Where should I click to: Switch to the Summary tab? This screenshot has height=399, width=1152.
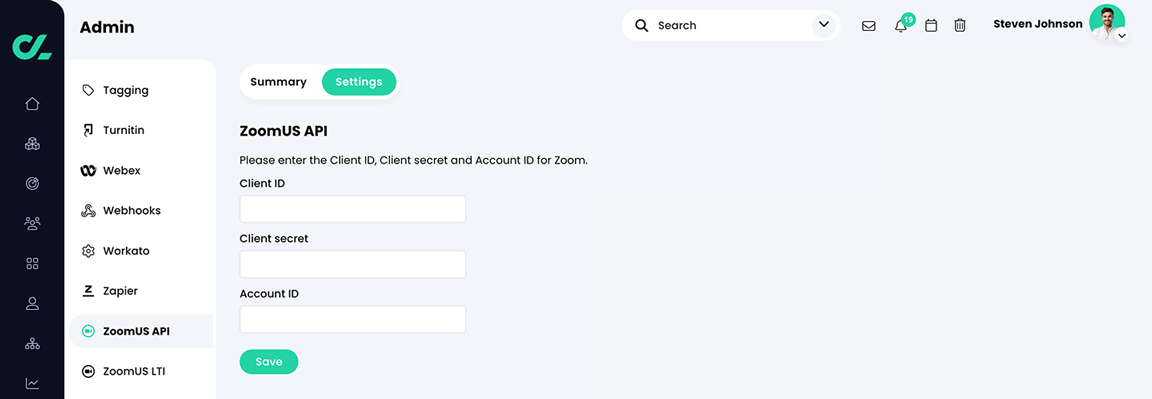[x=278, y=82]
